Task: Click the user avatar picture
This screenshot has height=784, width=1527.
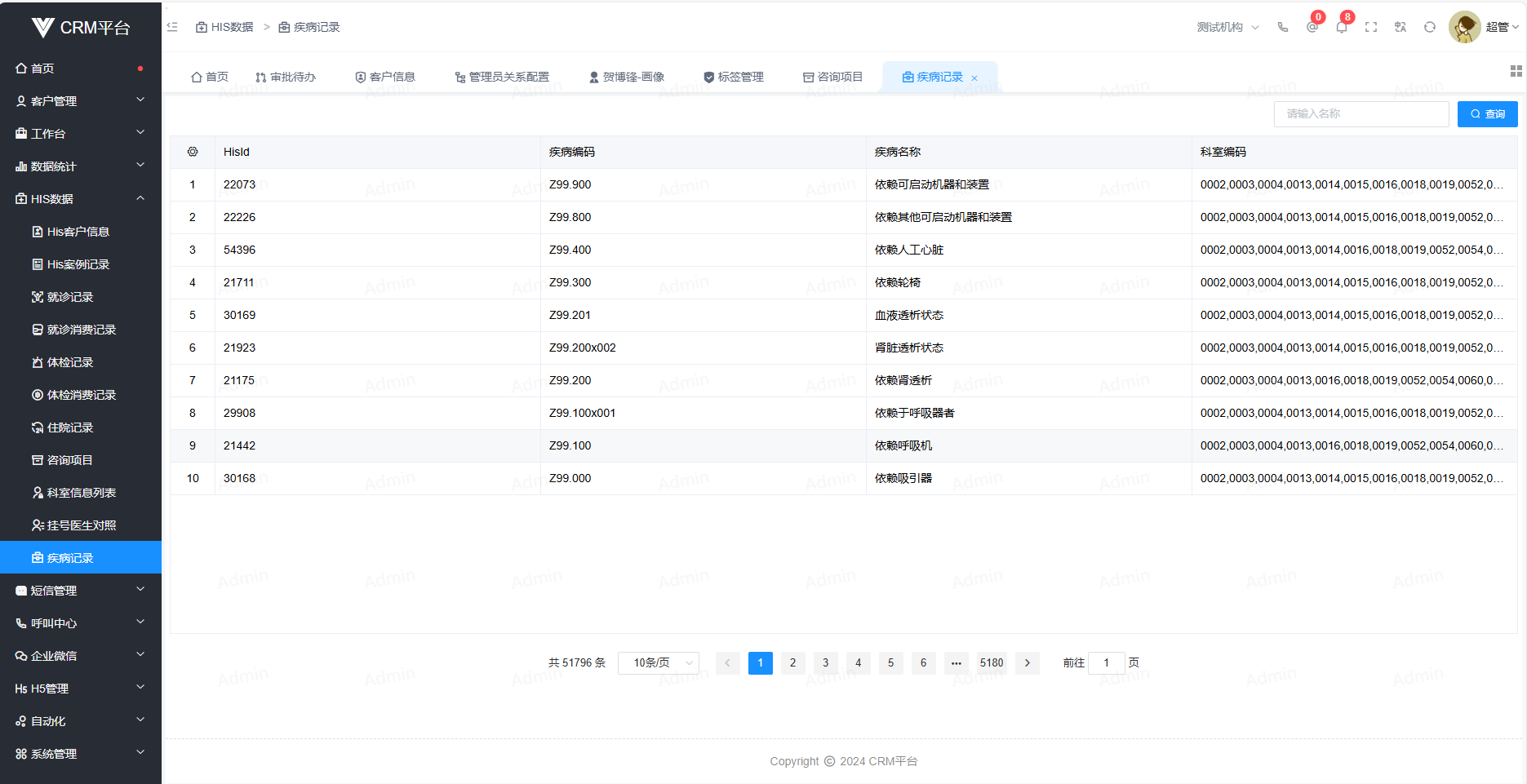Action: [x=1465, y=27]
